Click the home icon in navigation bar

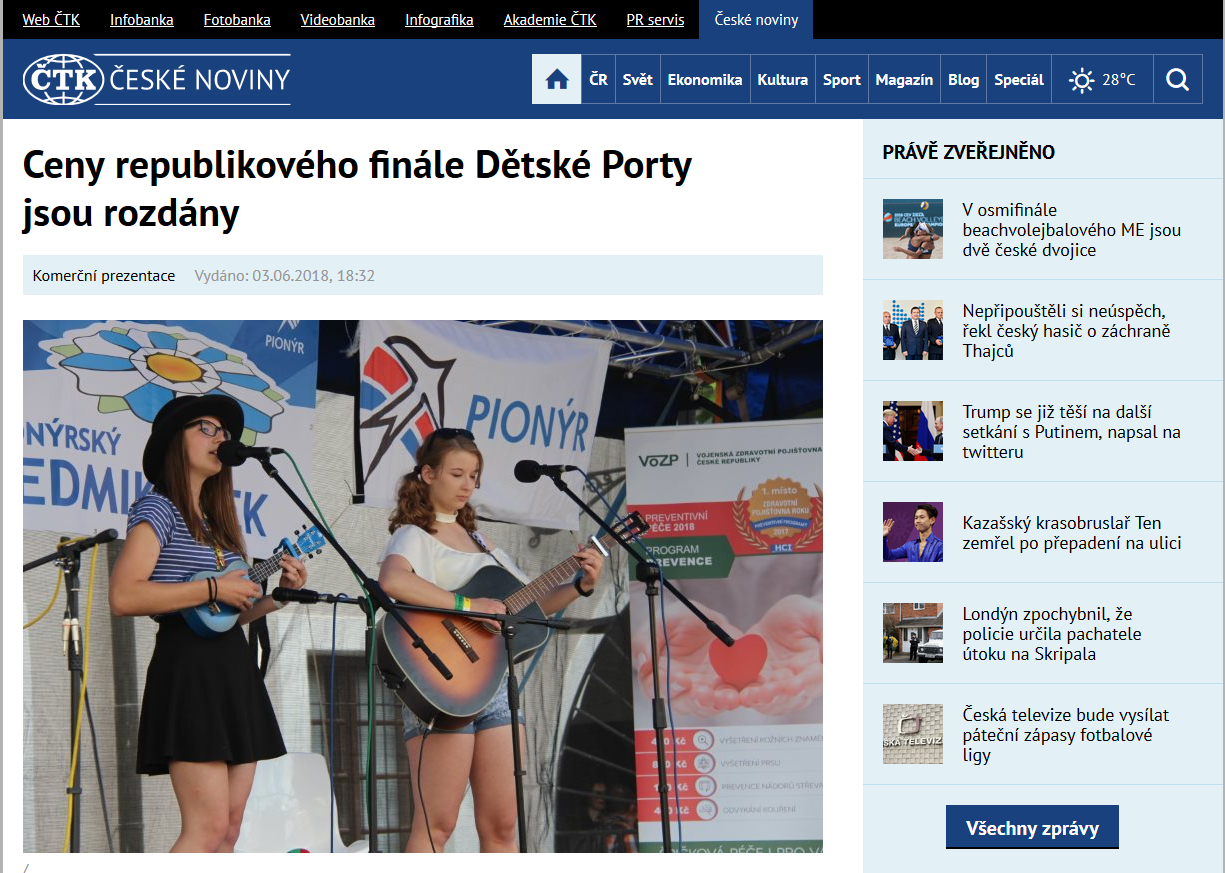[557, 80]
